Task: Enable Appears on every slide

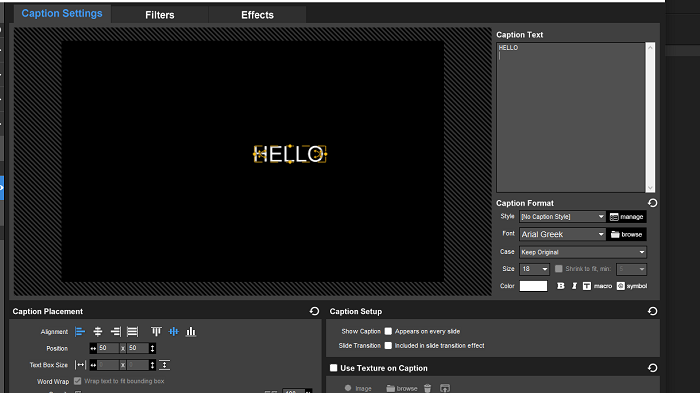Action: pyautogui.click(x=388, y=331)
